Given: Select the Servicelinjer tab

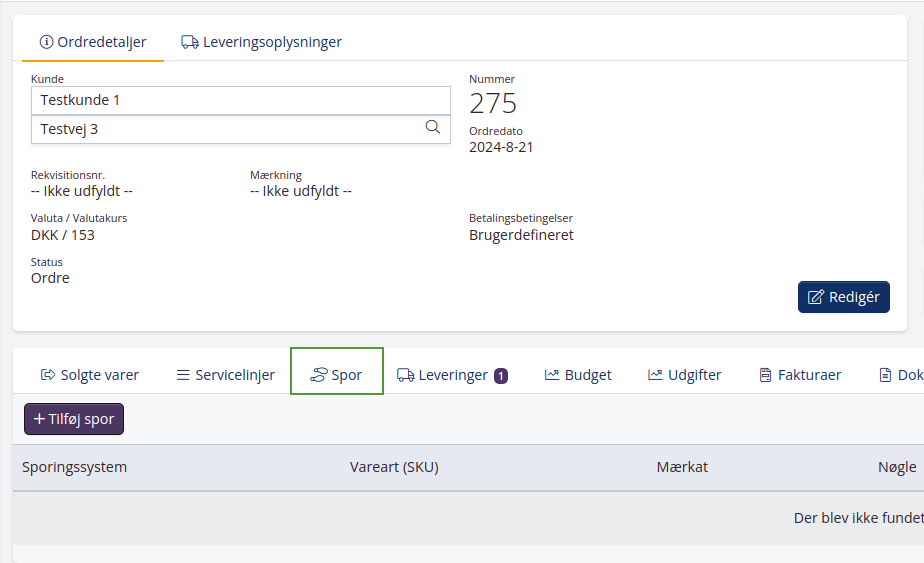Looking at the screenshot, I should click(225, 375).
